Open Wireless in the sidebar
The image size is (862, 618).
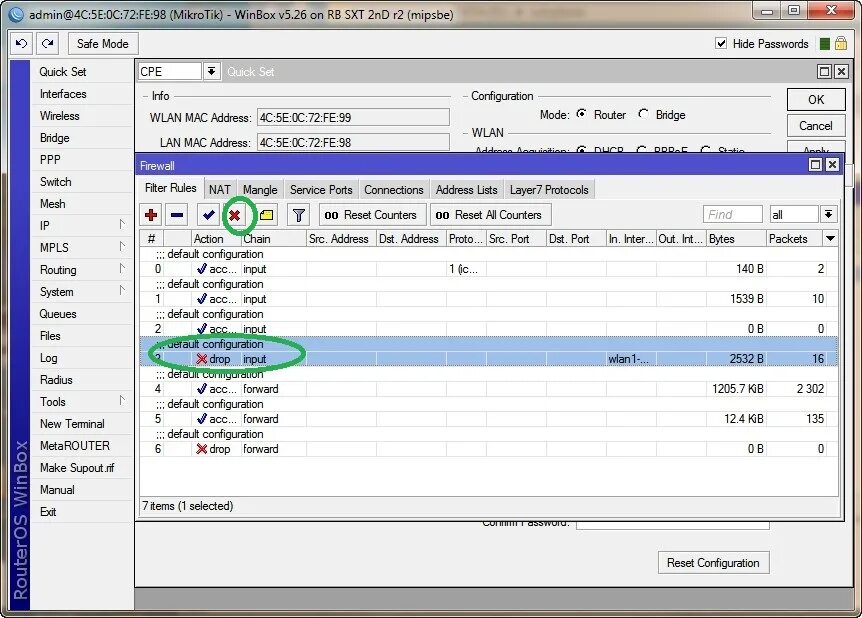point(59,116)
